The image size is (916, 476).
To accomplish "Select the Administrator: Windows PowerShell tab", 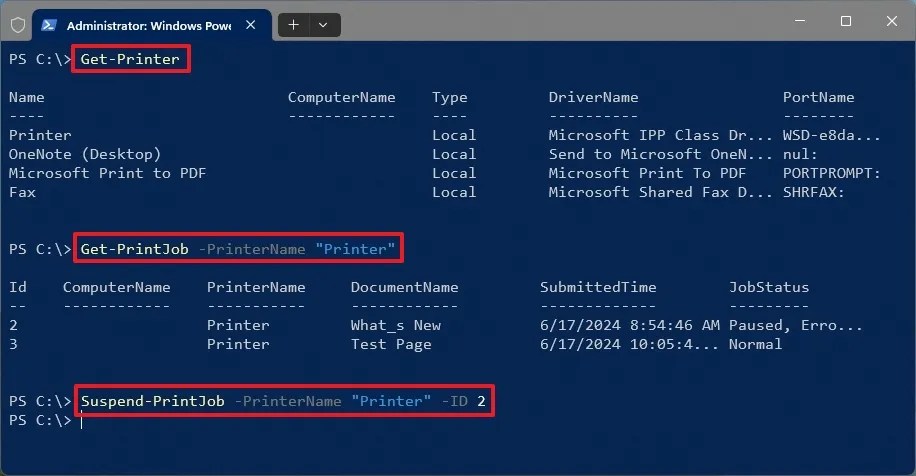I will point(152,25).
